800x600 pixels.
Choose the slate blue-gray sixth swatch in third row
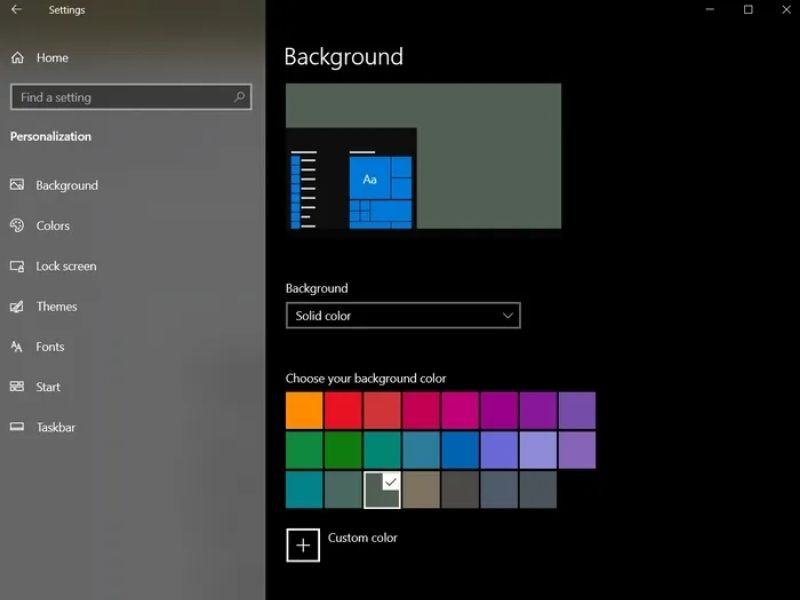499,490
